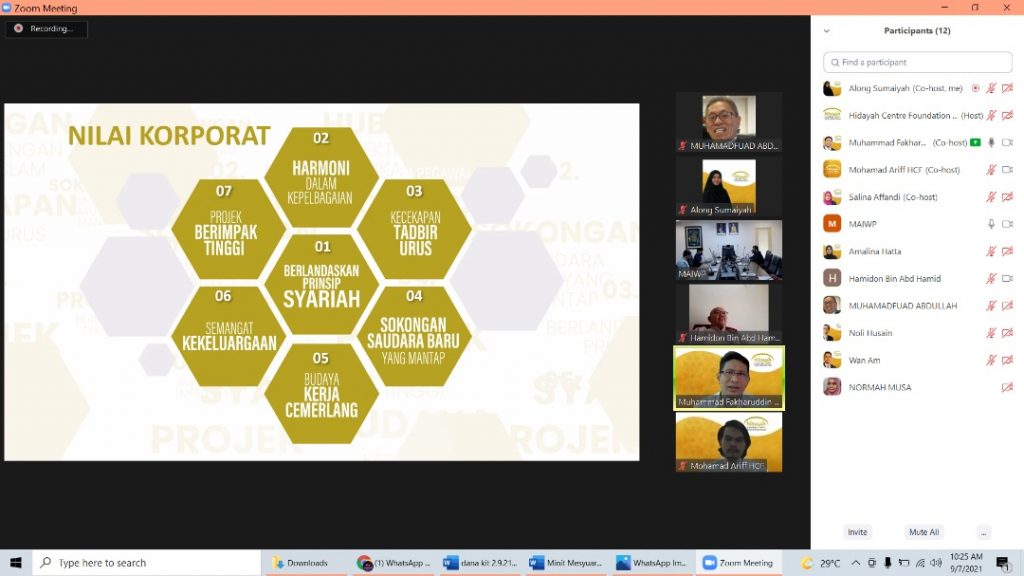The width and height of the screenshot is (1024, 576).
Task: Click the Find a participant search field
Action: point(917,62)
